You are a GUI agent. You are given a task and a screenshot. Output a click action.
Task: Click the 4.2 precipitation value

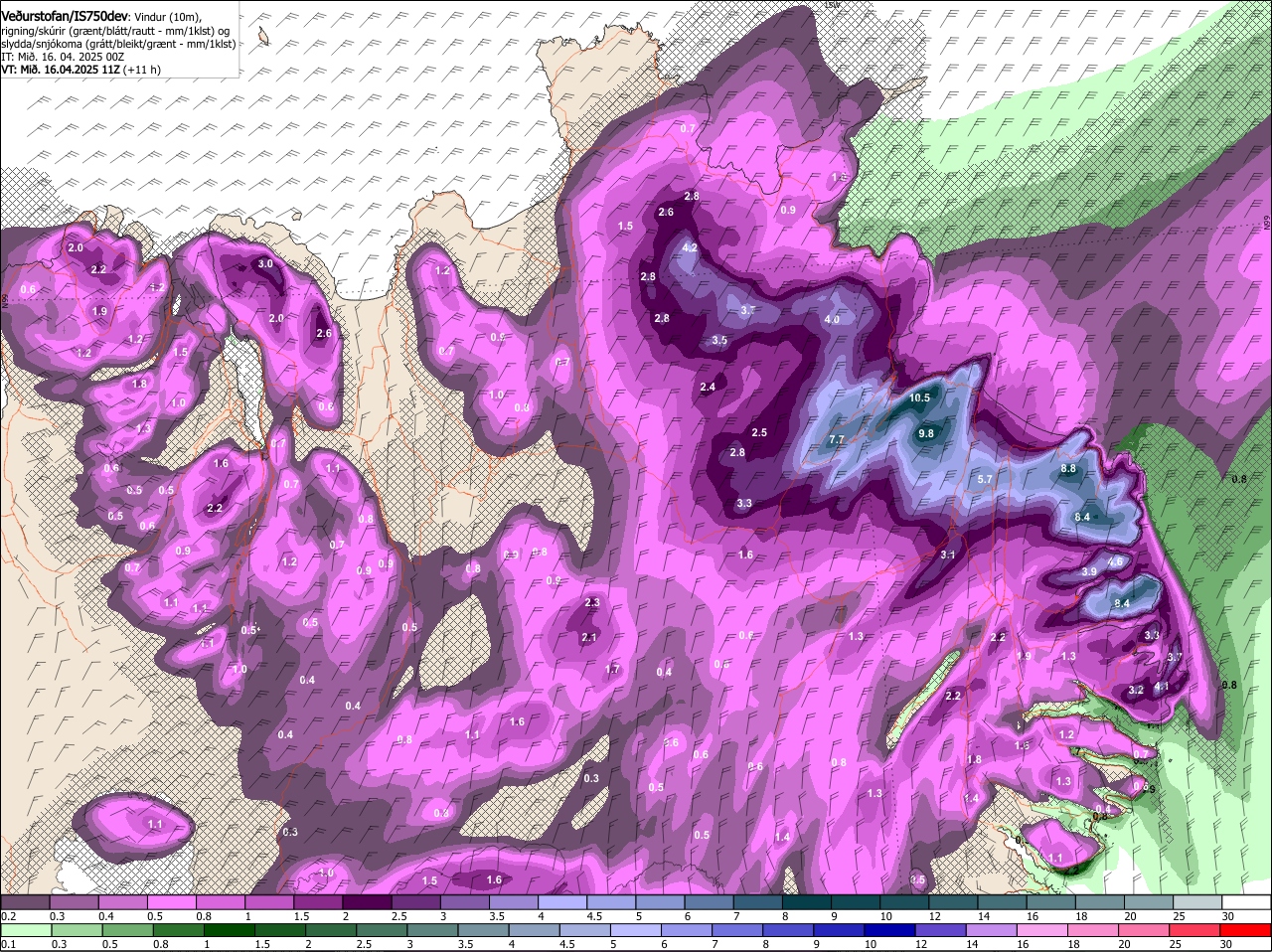(x=690, y=248)
